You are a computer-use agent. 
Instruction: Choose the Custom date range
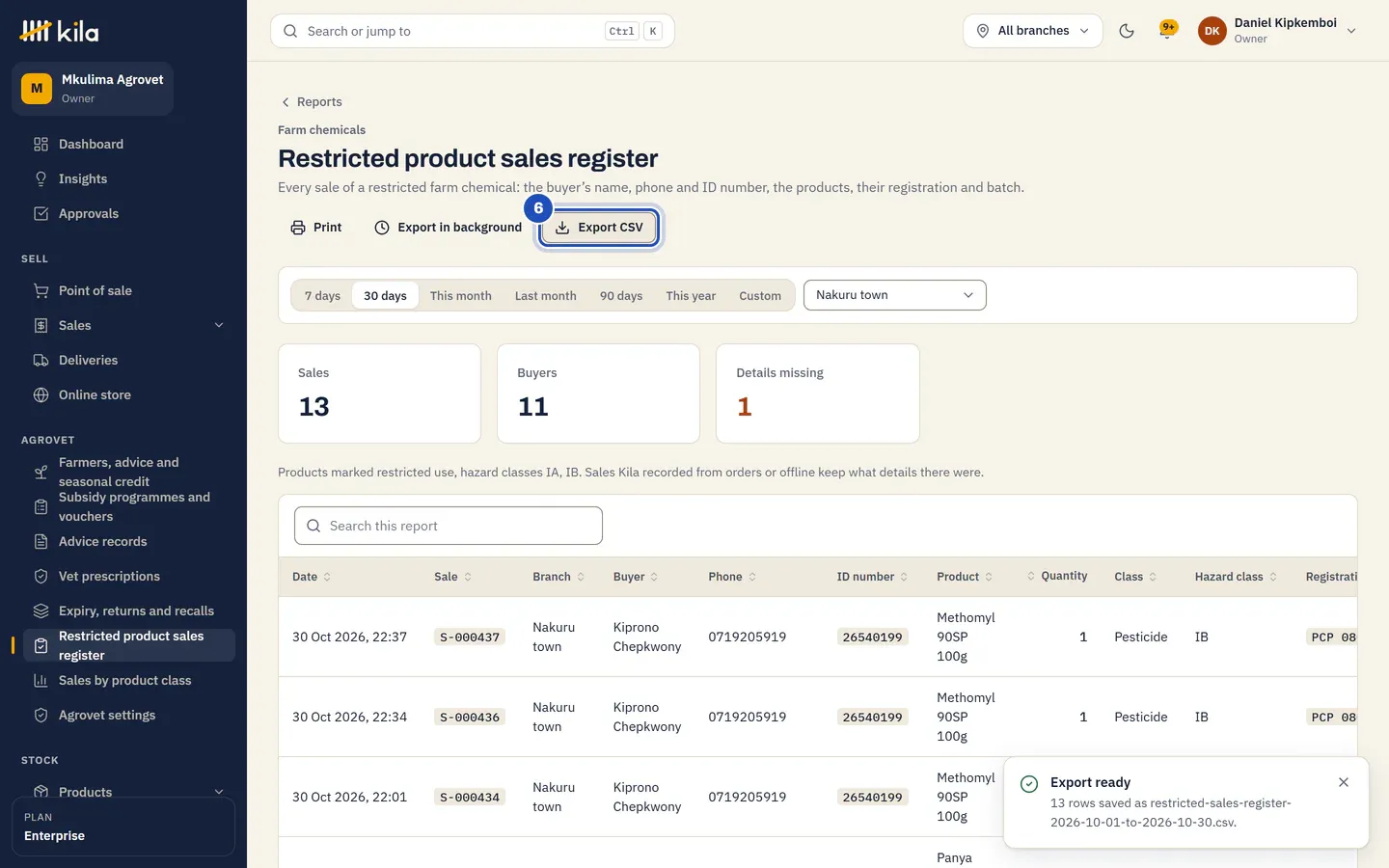tap(760, 296)
